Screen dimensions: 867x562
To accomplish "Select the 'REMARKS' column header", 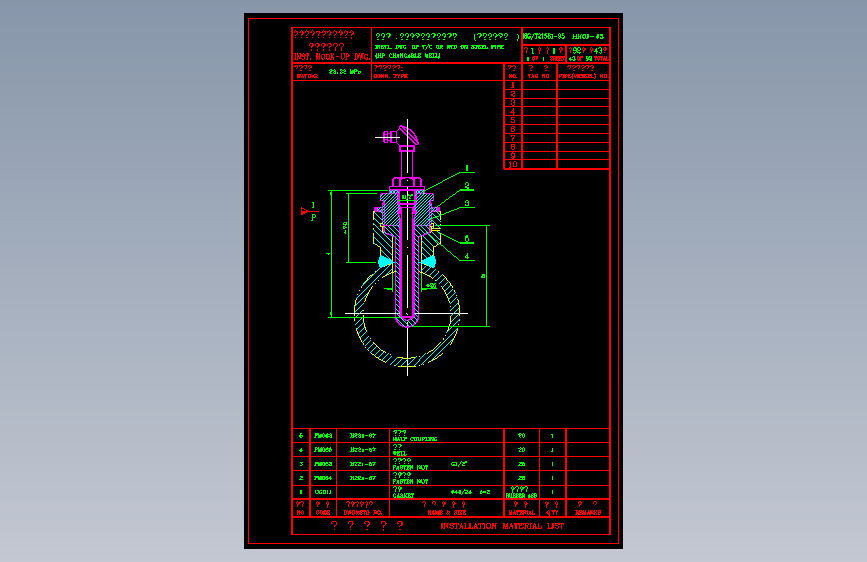I will (x=588, y=513).
